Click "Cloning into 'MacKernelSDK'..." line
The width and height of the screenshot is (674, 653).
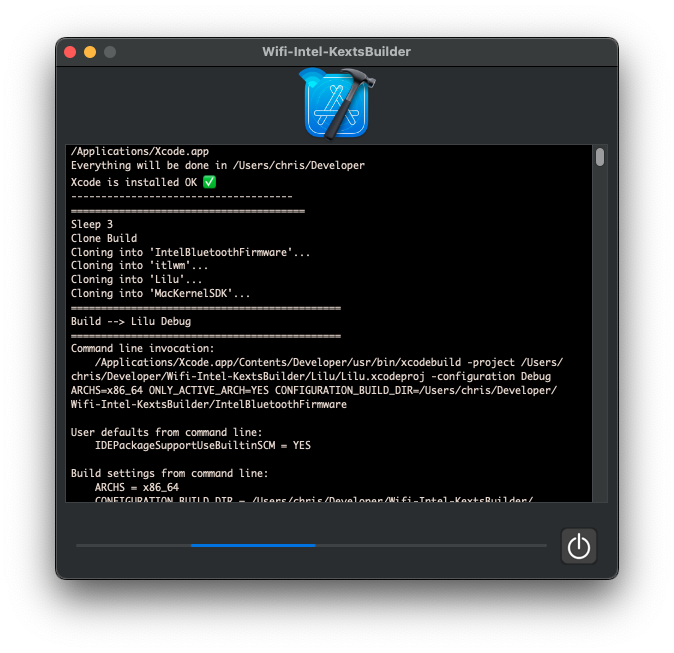pos(160,294)
